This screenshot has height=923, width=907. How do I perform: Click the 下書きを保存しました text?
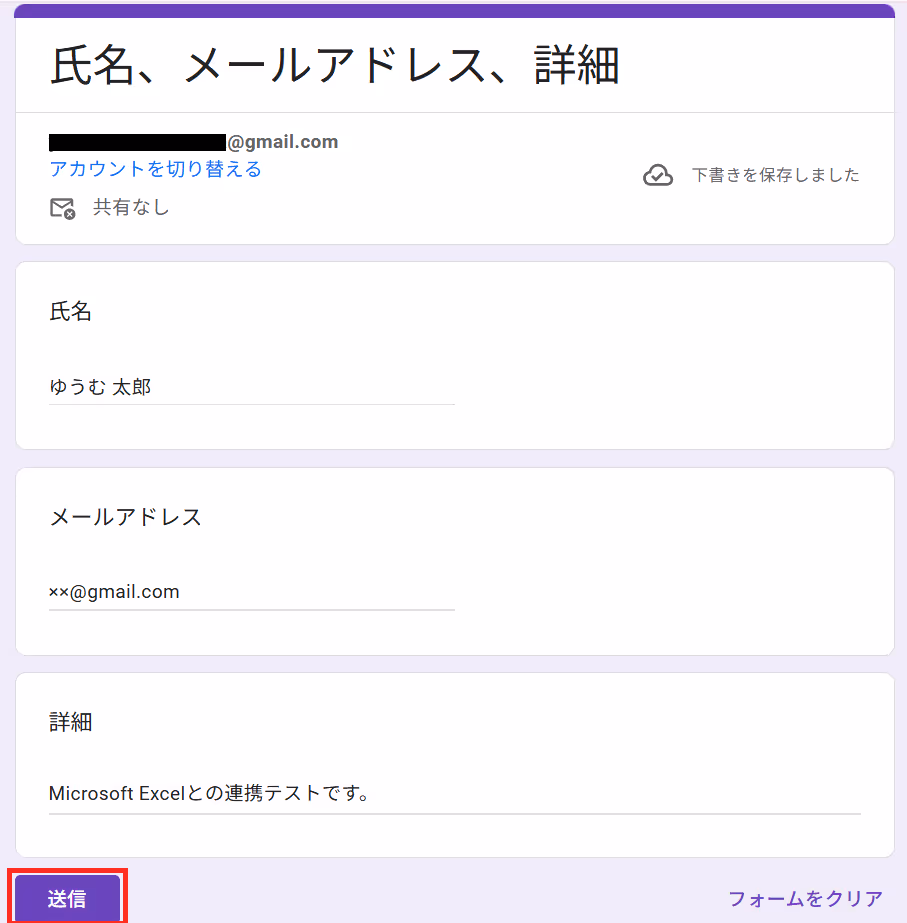[x=775, y=175]
